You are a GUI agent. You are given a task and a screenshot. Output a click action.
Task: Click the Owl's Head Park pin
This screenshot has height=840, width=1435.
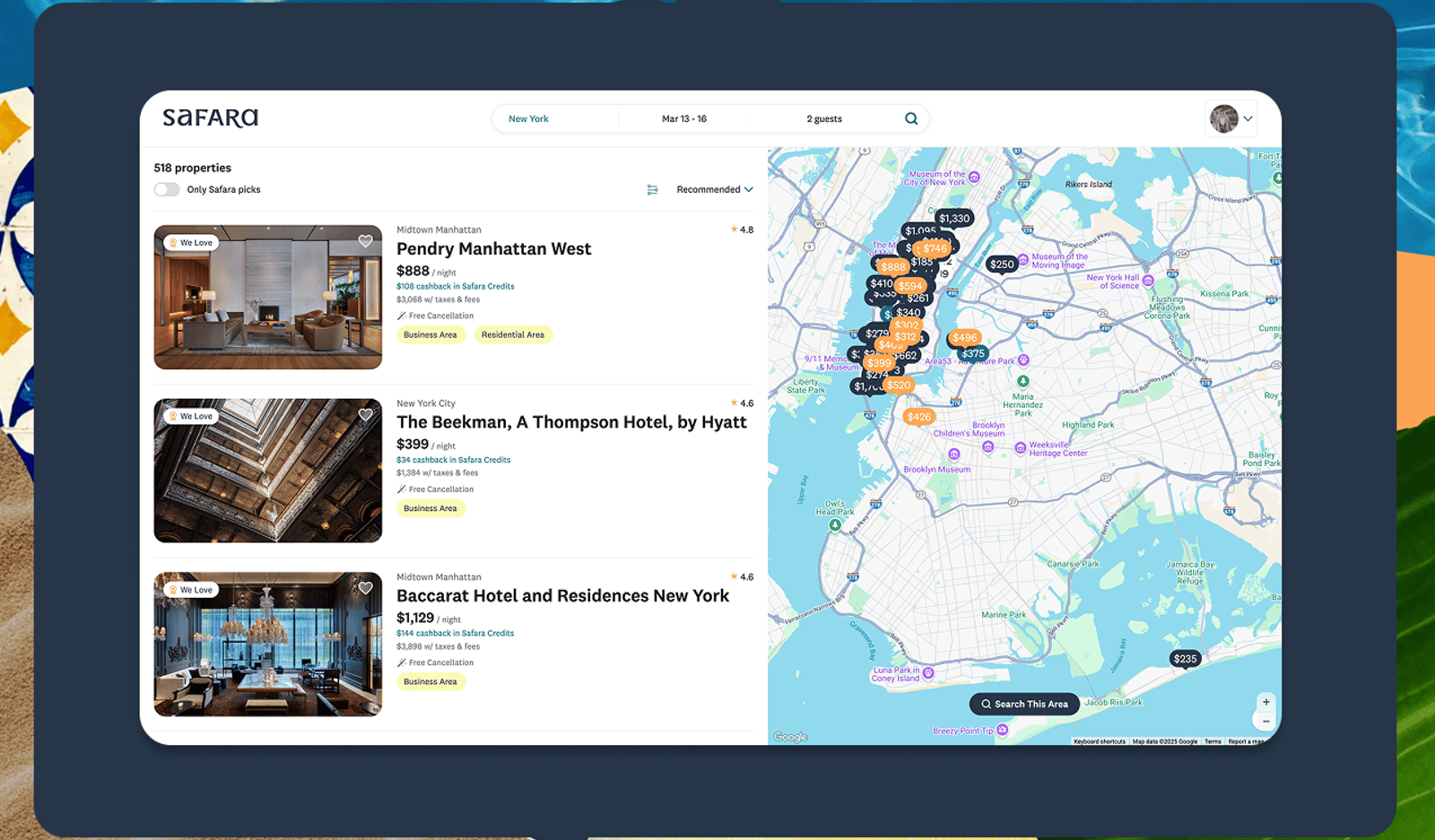835,525
